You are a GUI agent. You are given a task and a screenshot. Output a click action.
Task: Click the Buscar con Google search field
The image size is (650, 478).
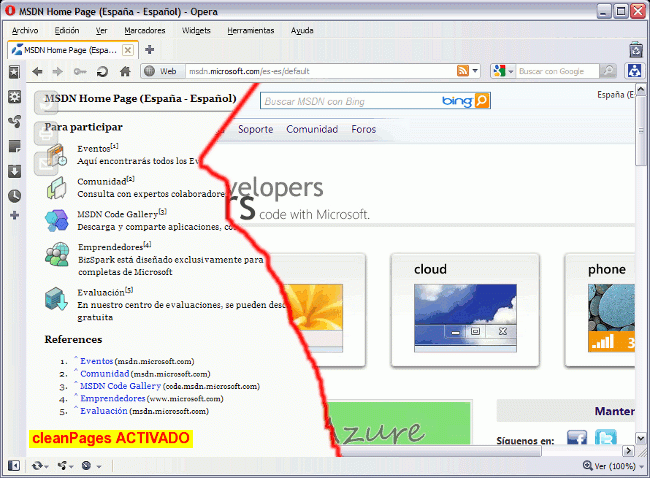tap(557, 71)
